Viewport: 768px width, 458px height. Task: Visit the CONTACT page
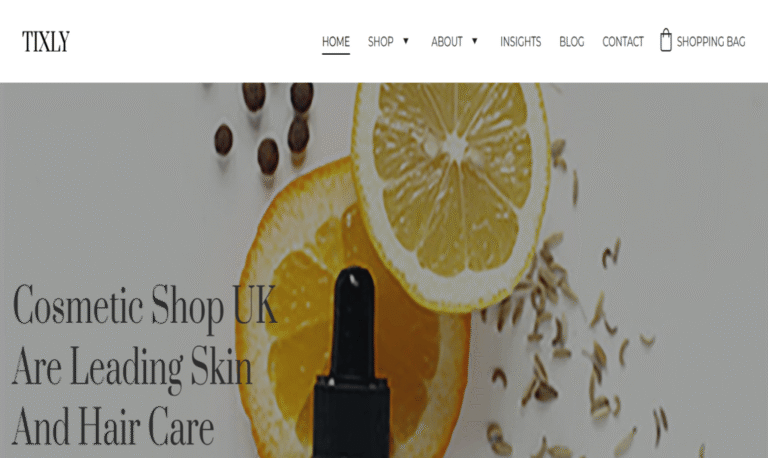pos(623,42)
